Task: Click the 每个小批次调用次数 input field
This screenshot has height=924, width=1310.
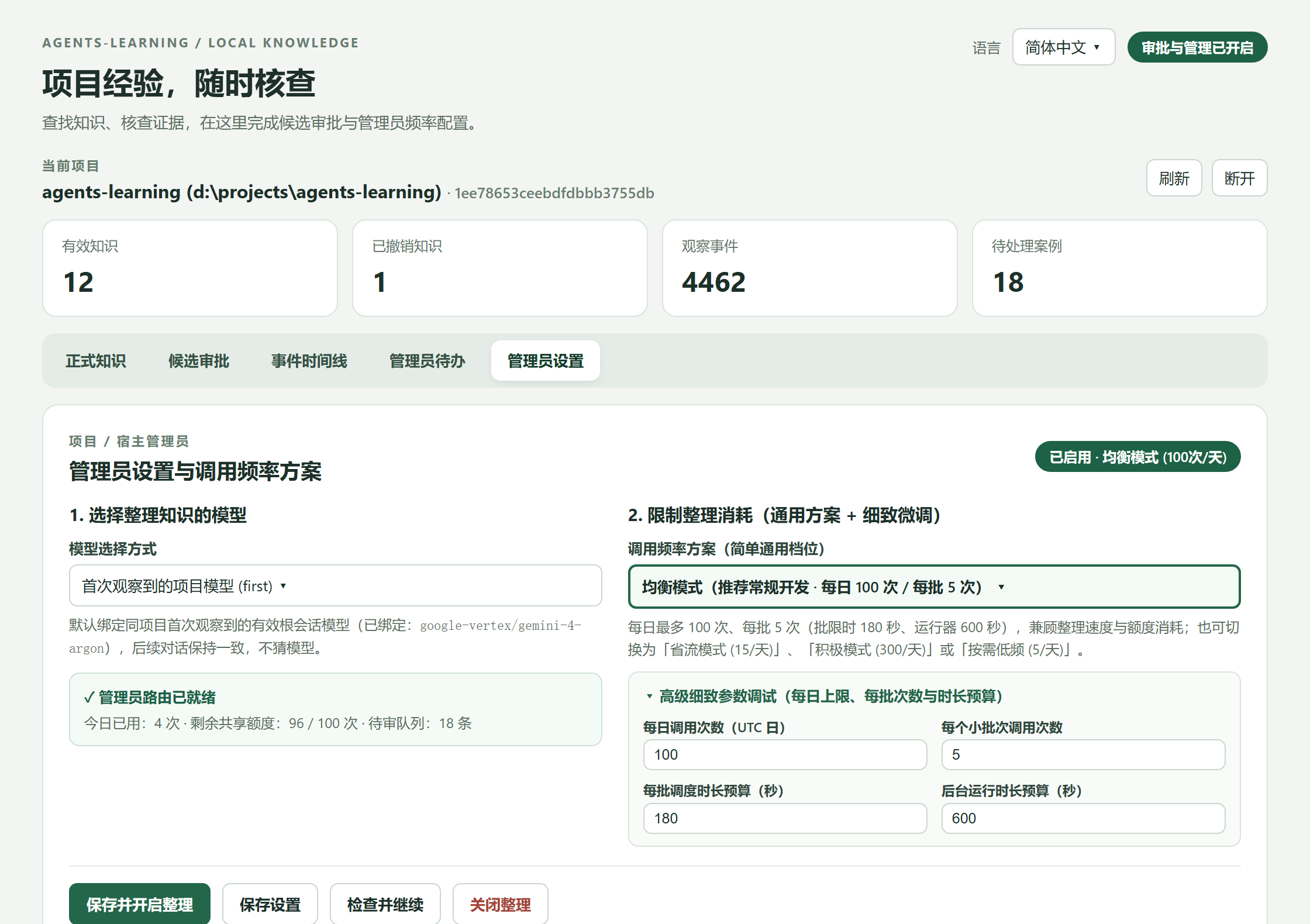Action: [x=1083, y=754]
